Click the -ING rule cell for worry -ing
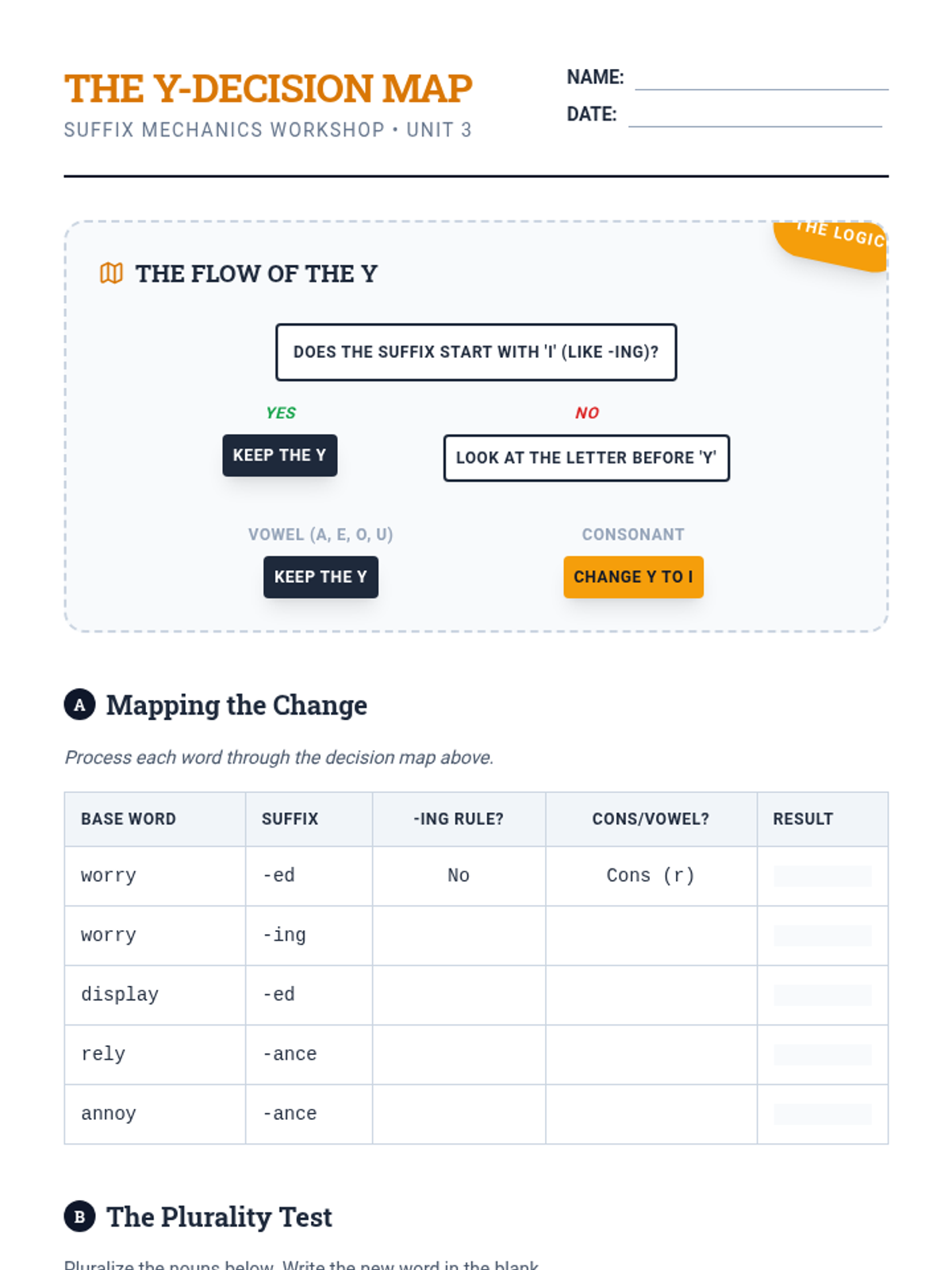The image size is (952, 1270). pyautogui.click(x=459, y=936)
